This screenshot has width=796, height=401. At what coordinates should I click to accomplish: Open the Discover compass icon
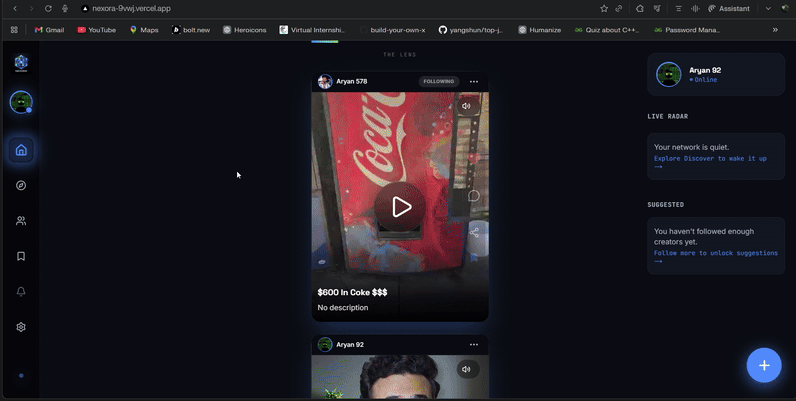(21, 185)
